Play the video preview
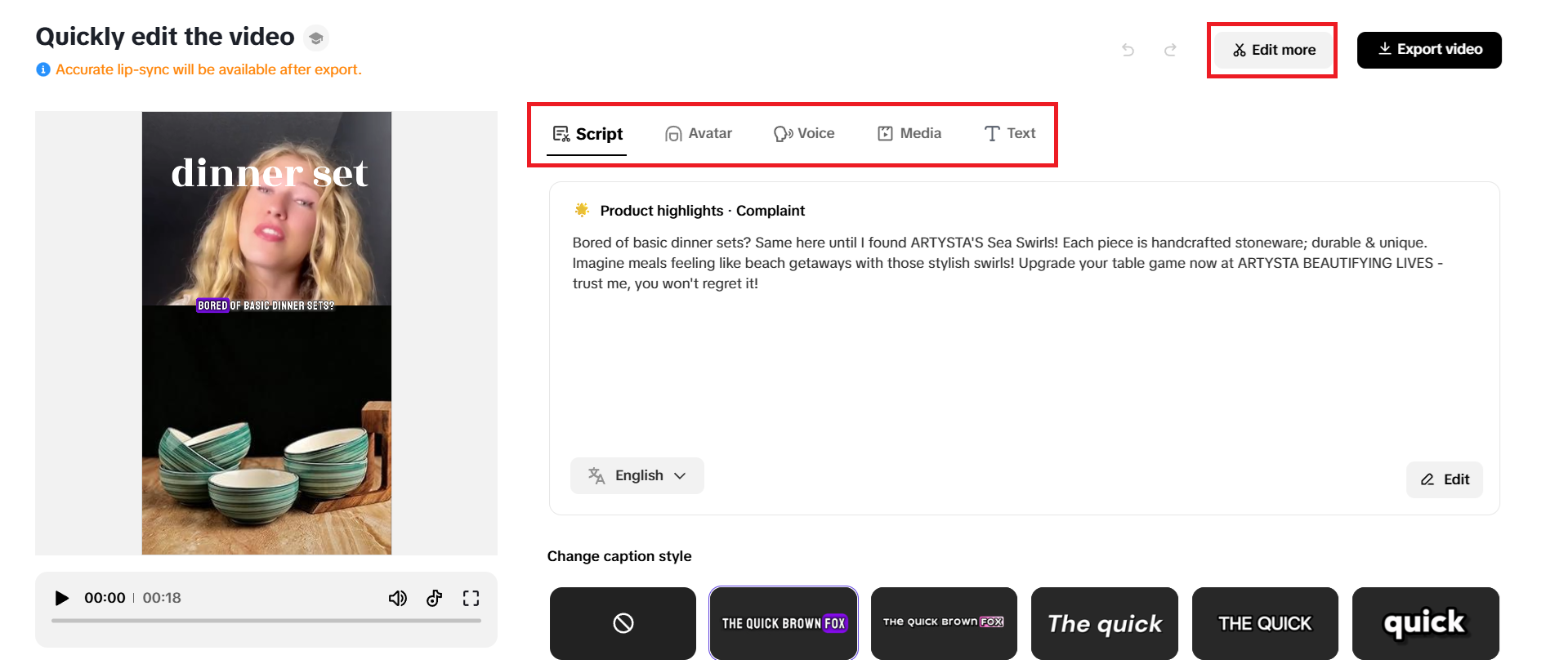 click(61, 598)
